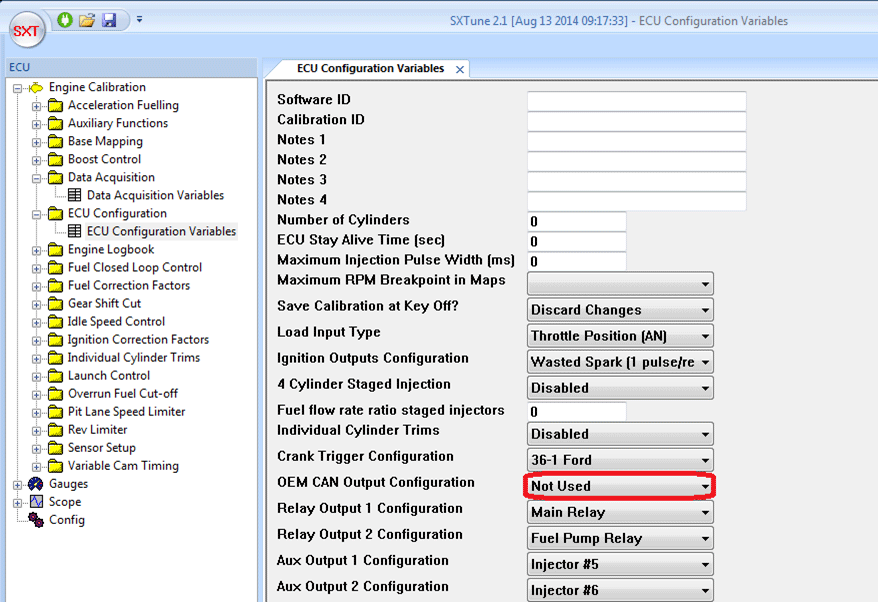The height and width of the screenshot is (608, 878).
Task: Select Launch Control in the tree
Action: [108, 376]
